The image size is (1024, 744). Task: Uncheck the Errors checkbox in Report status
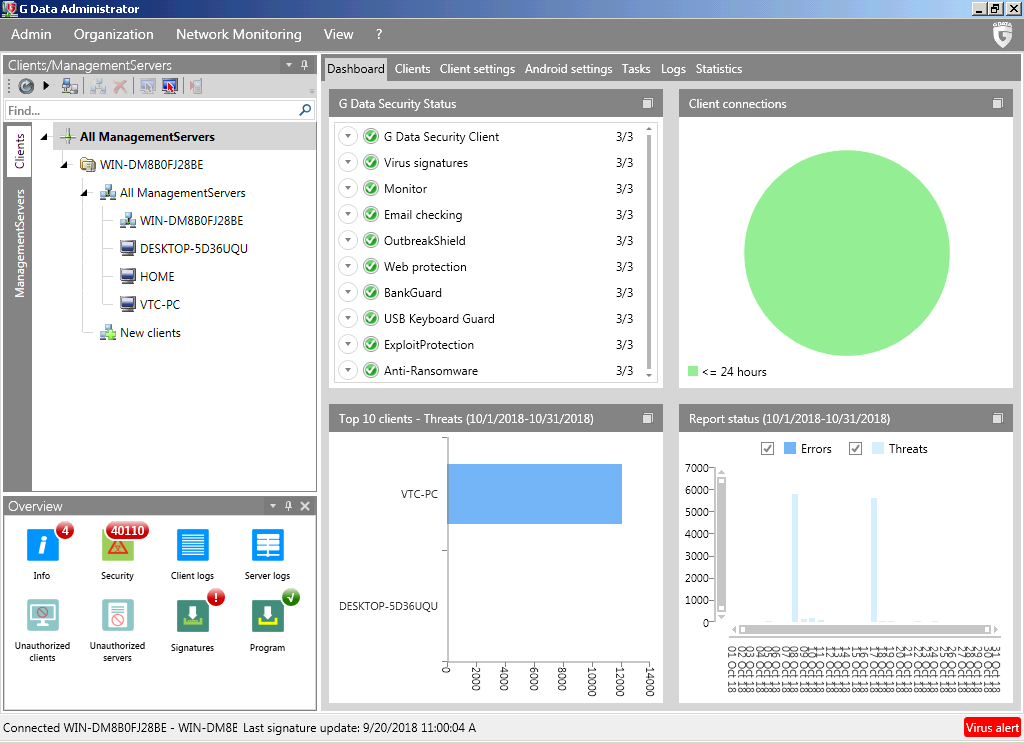point(768,449)
